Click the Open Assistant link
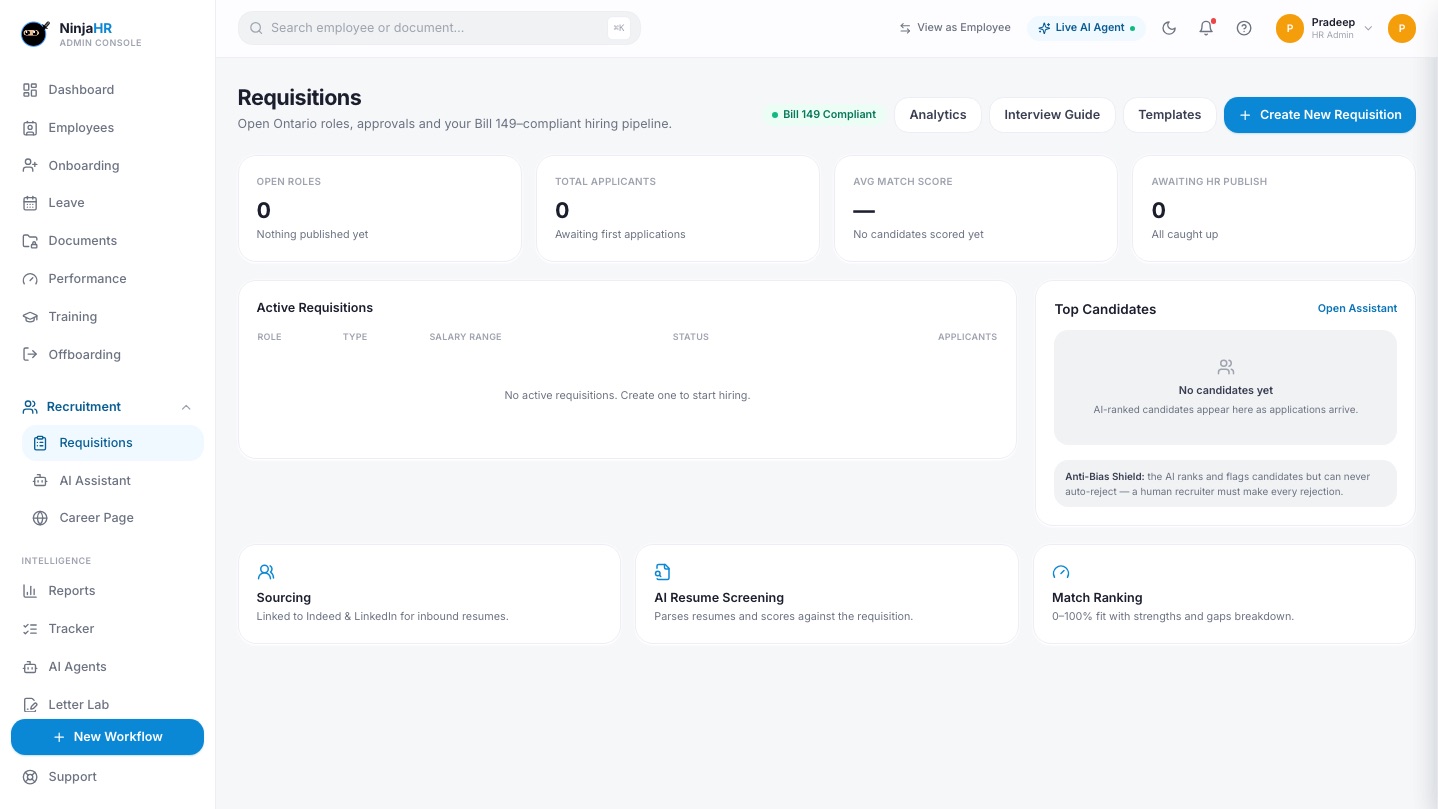 1357,308
